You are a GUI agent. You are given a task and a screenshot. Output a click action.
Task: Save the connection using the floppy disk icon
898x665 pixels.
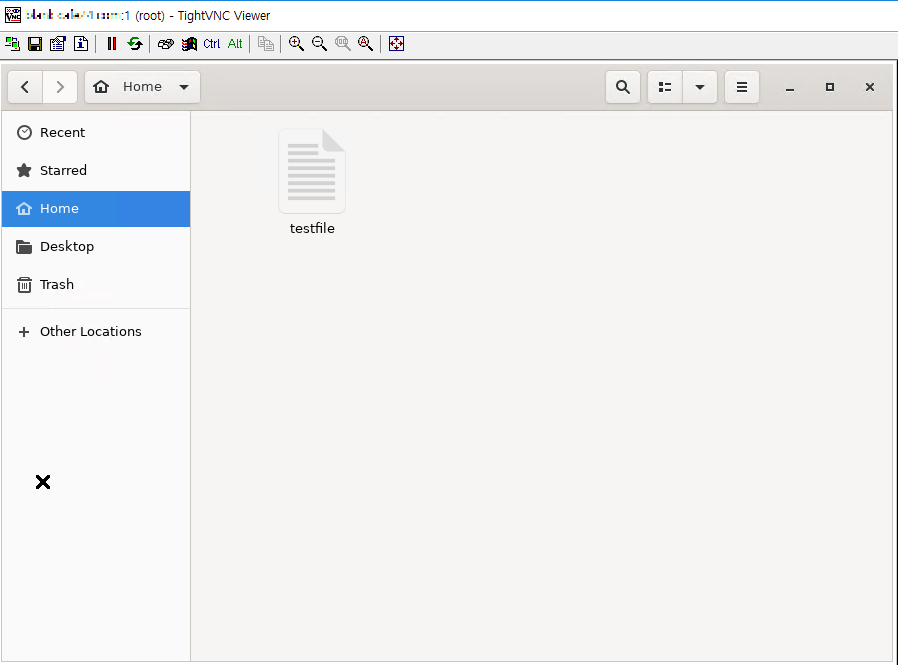[x=35, y=44]
